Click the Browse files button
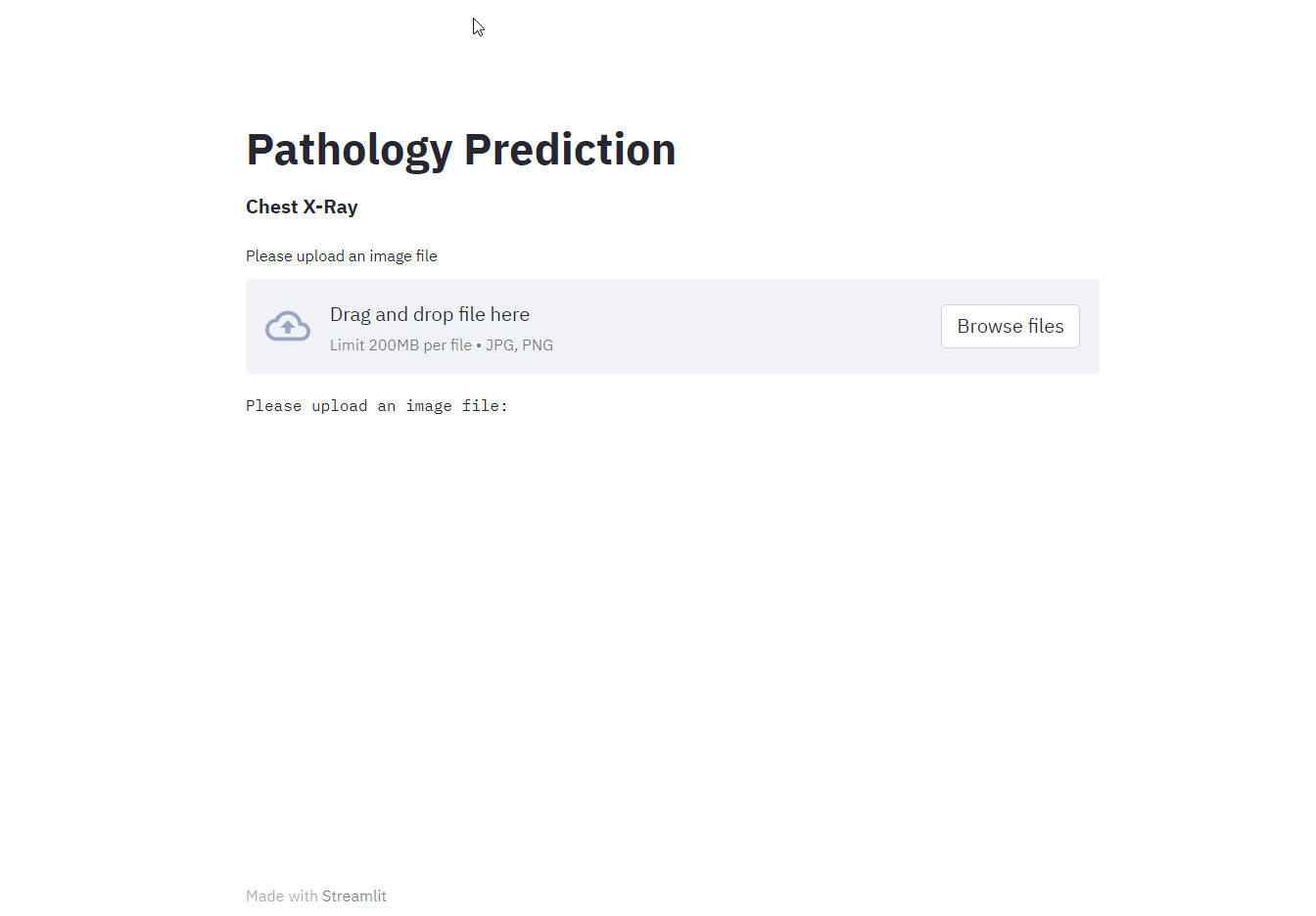The width and height of the screenshot is (1316, 916). point(1010,326)
